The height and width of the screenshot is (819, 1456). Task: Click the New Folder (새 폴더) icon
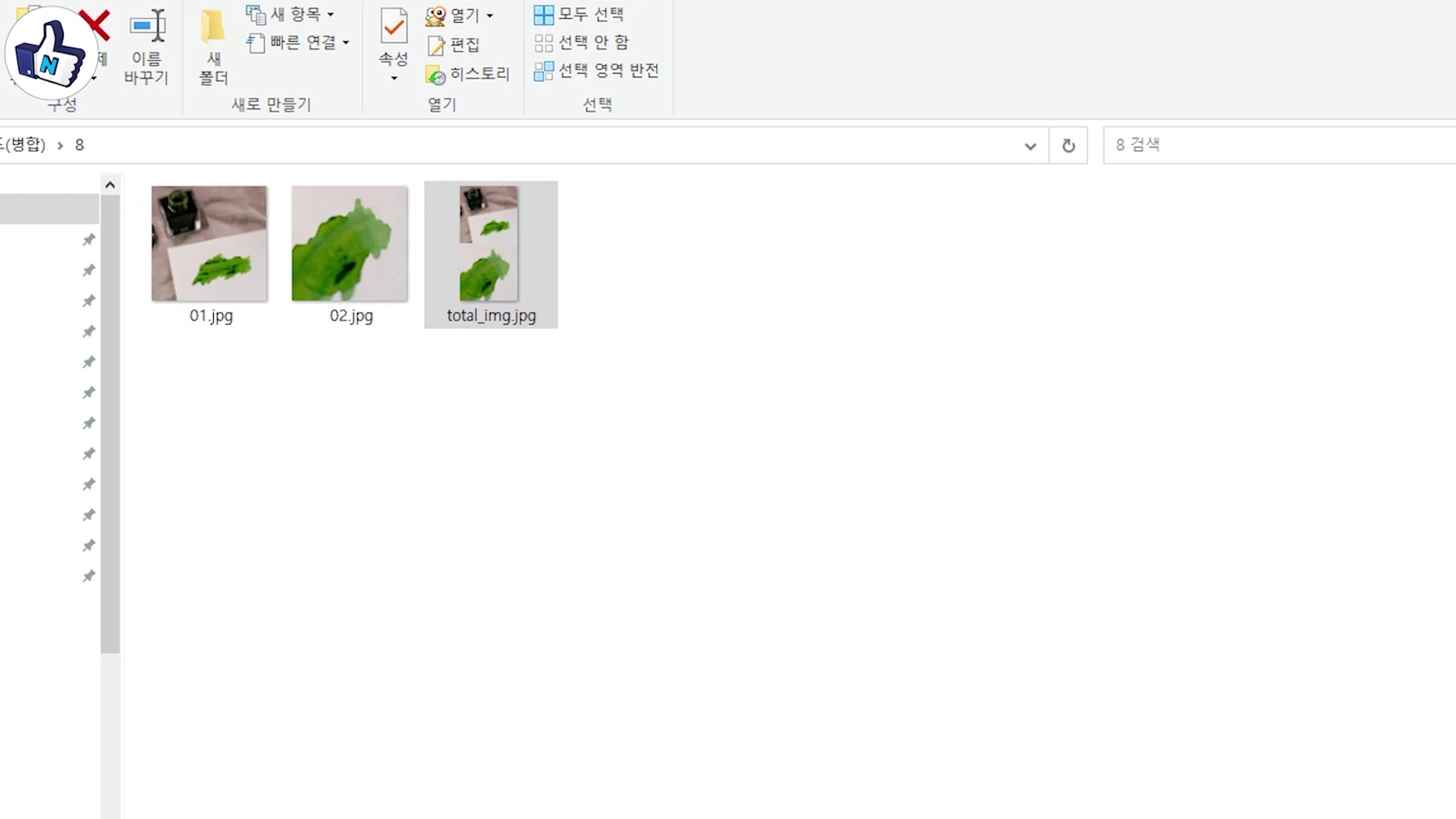click(x=213, y=28)
